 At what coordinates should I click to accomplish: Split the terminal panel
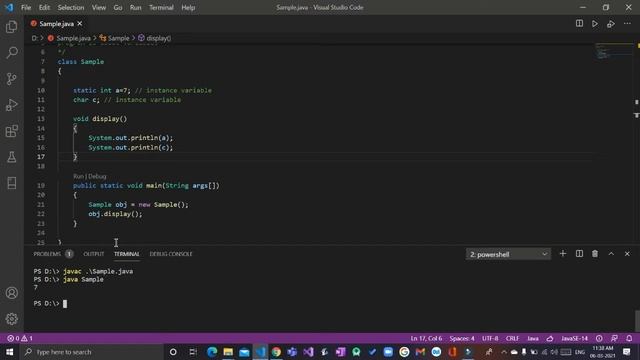[579, 254]
